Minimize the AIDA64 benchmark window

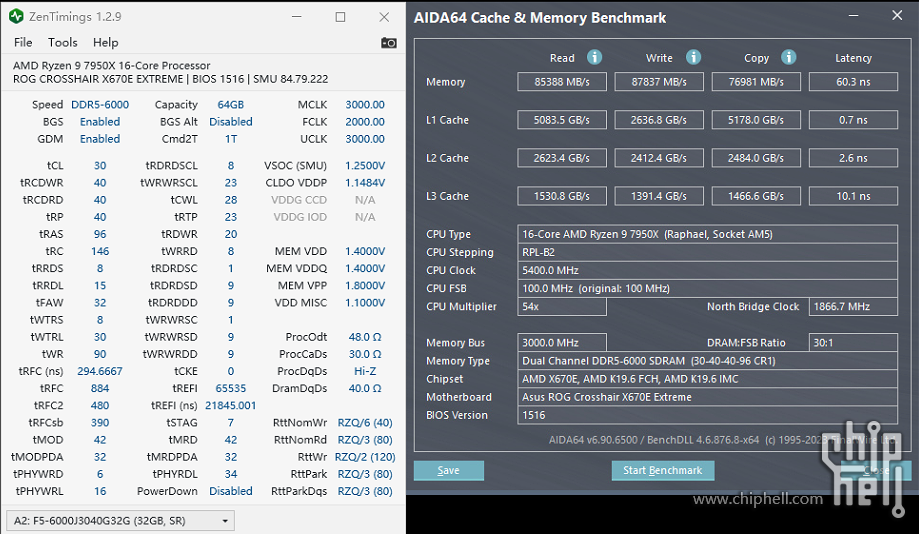tap(853, 16)
